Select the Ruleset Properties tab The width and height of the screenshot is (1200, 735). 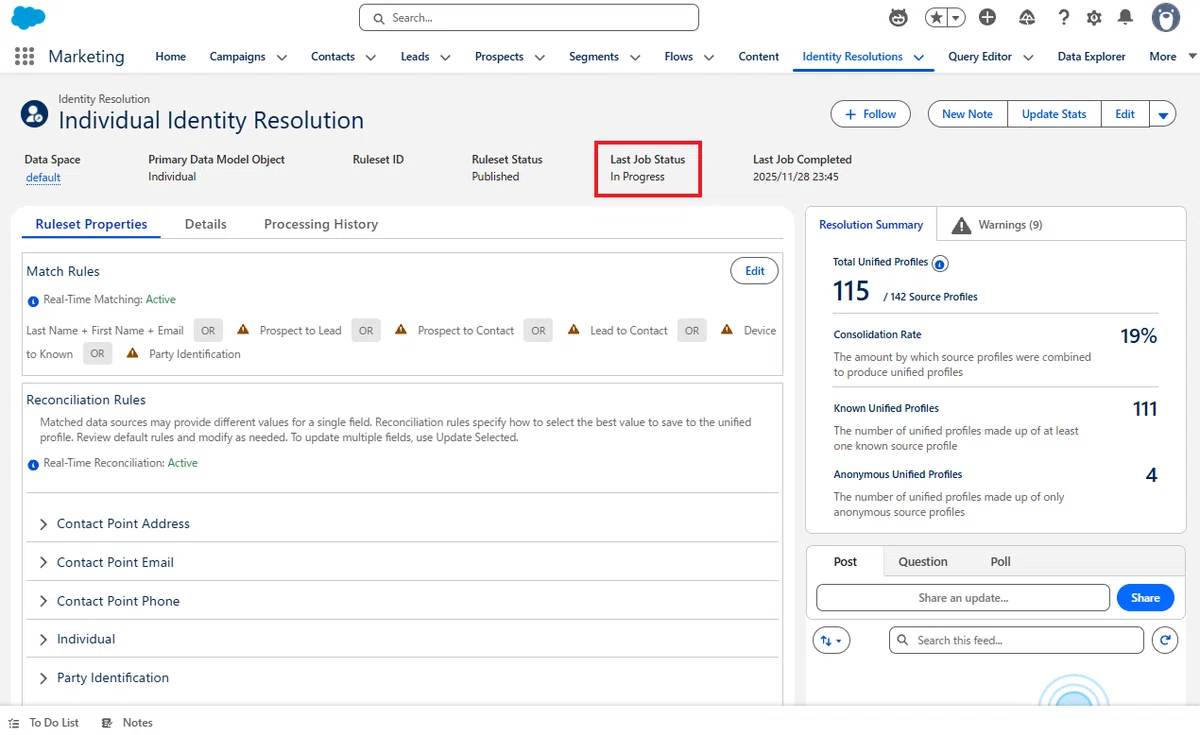point(91,224)
